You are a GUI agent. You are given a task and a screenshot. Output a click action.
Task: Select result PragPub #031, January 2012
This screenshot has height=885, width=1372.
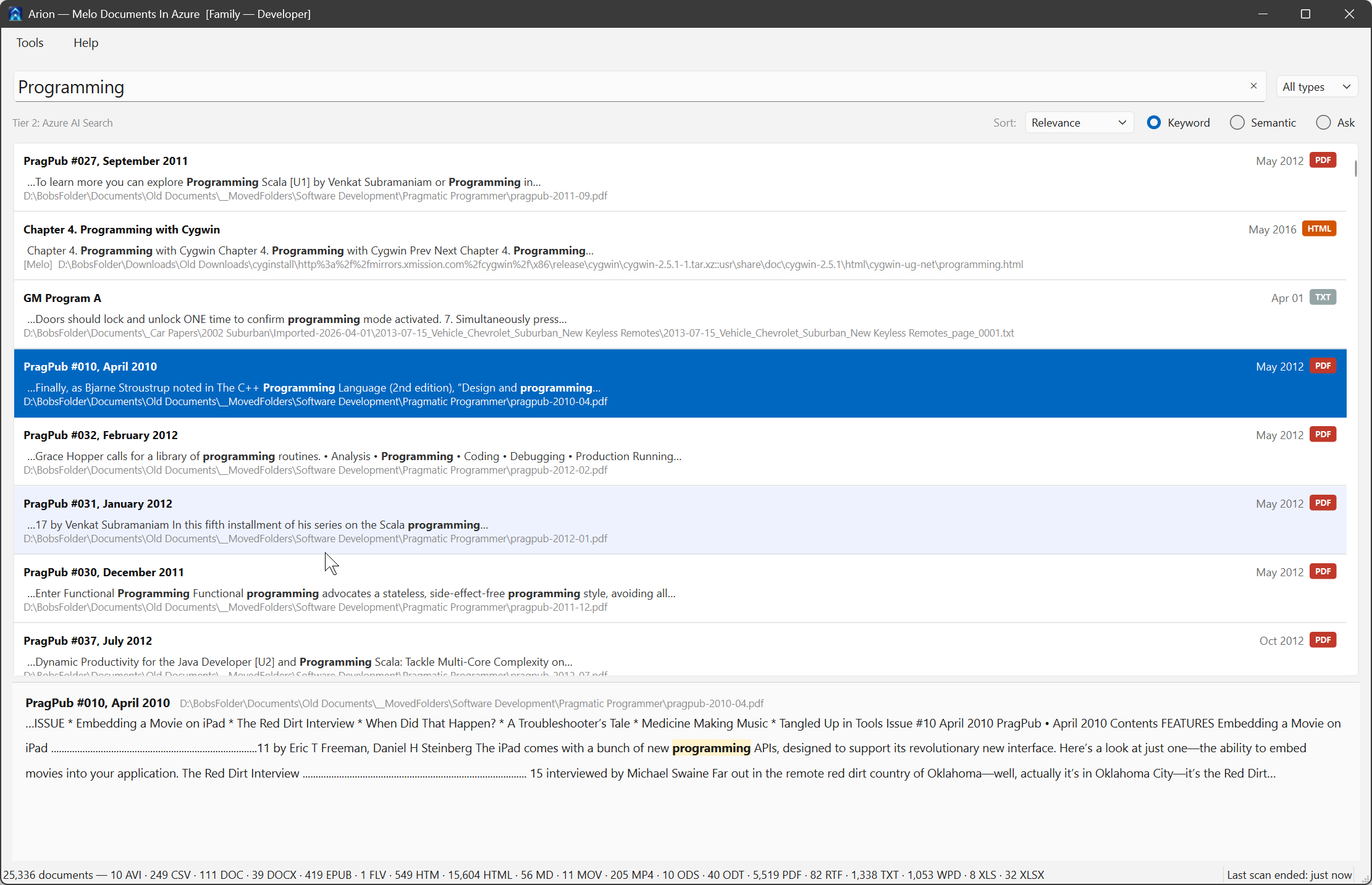tap(680, 520)
